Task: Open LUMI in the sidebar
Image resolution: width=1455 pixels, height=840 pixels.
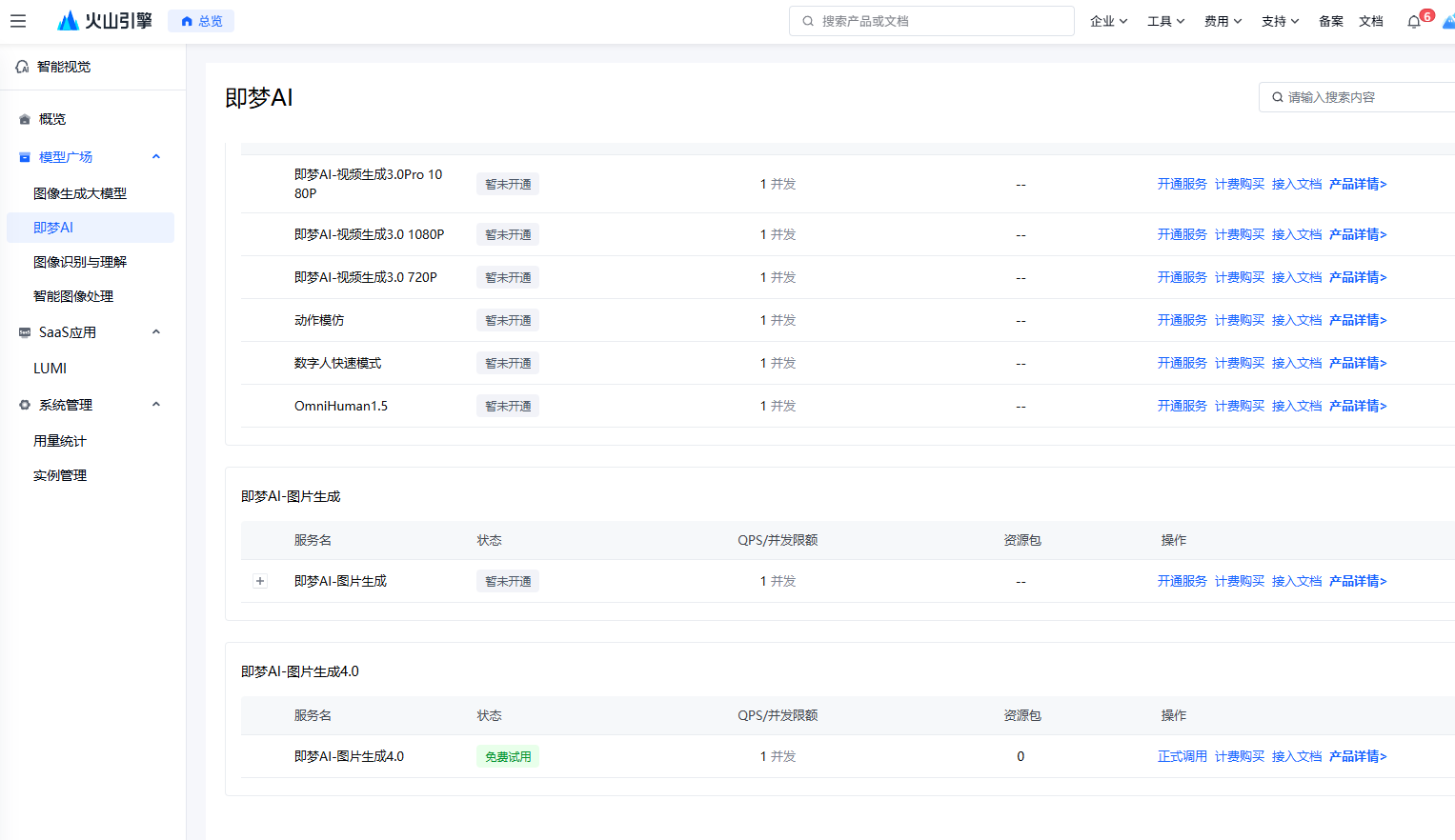Action: coord(51,369)
